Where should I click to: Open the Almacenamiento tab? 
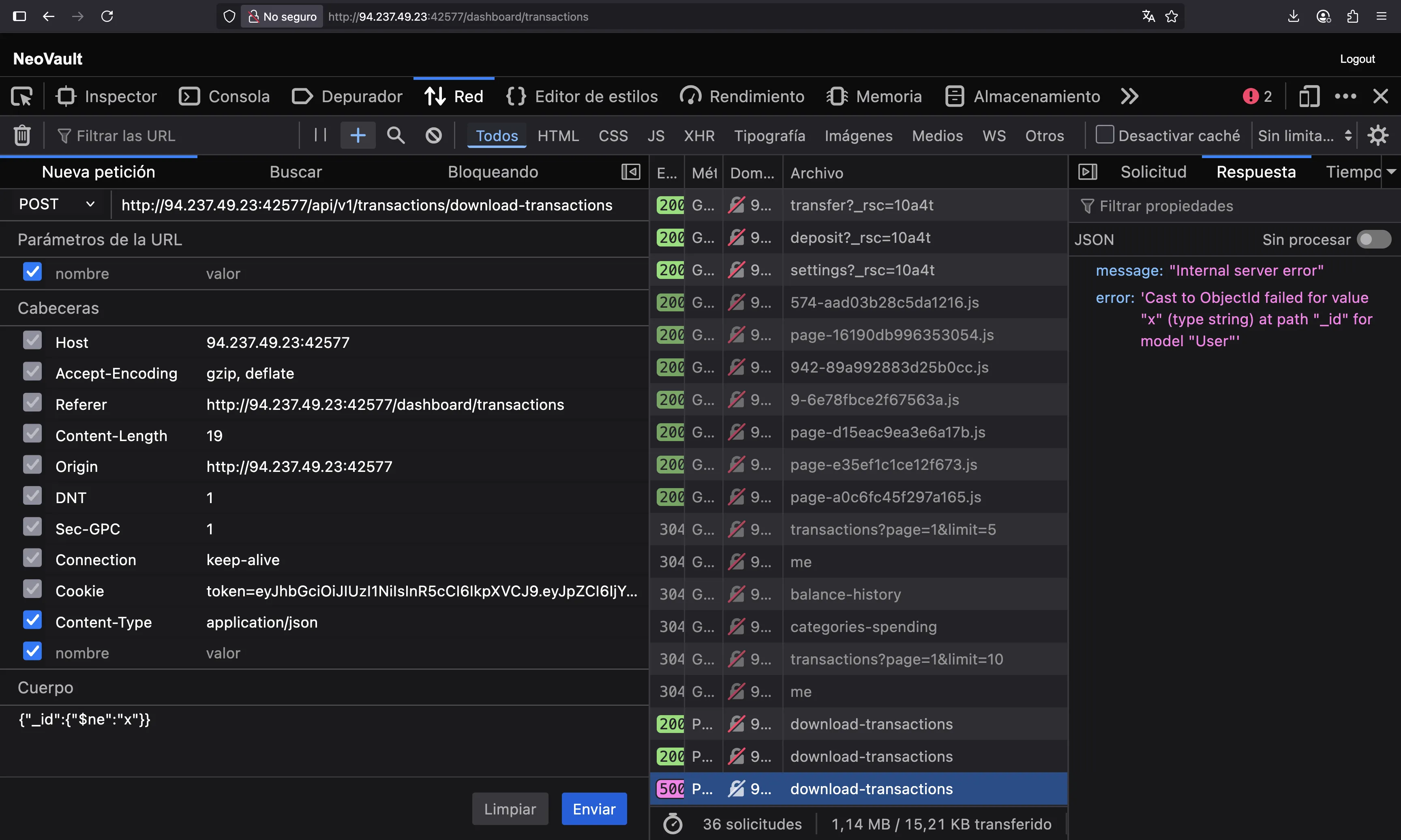pyautogui.click(x=1022, y=97)
